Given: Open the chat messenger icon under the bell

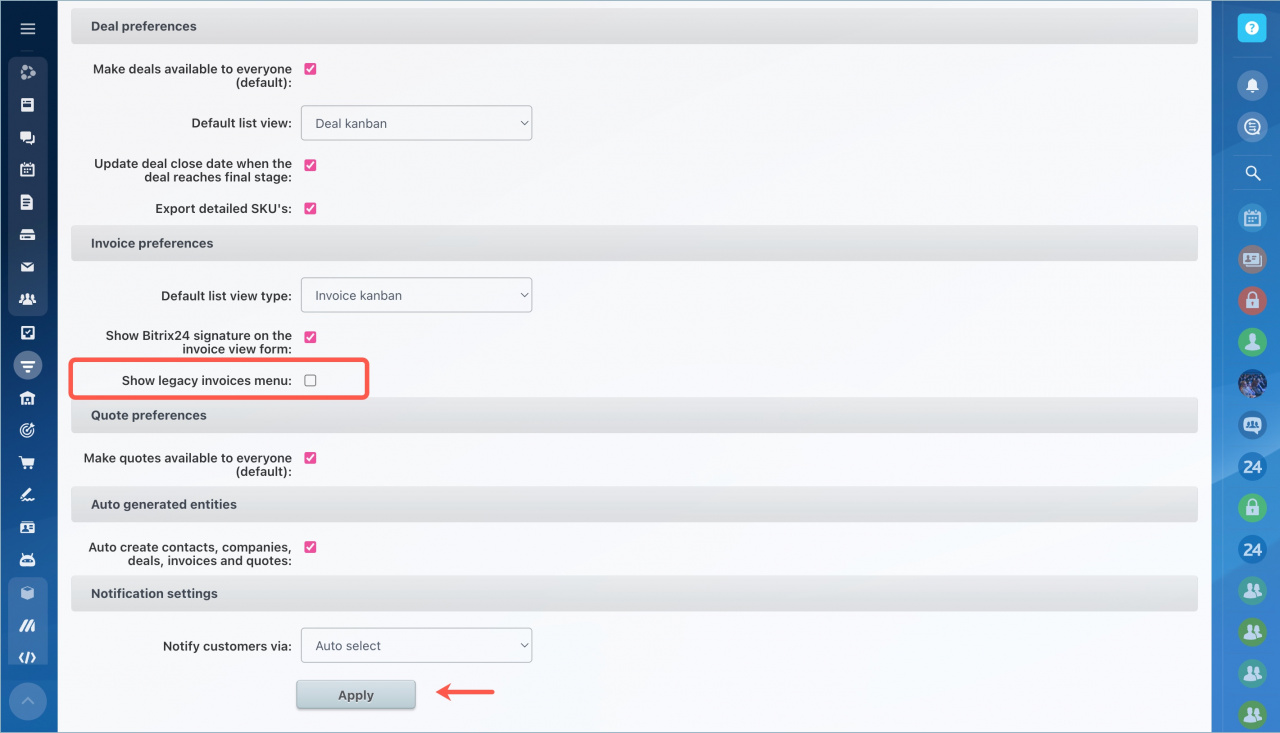Looking at the screenshot, I should coord(1252,127).
